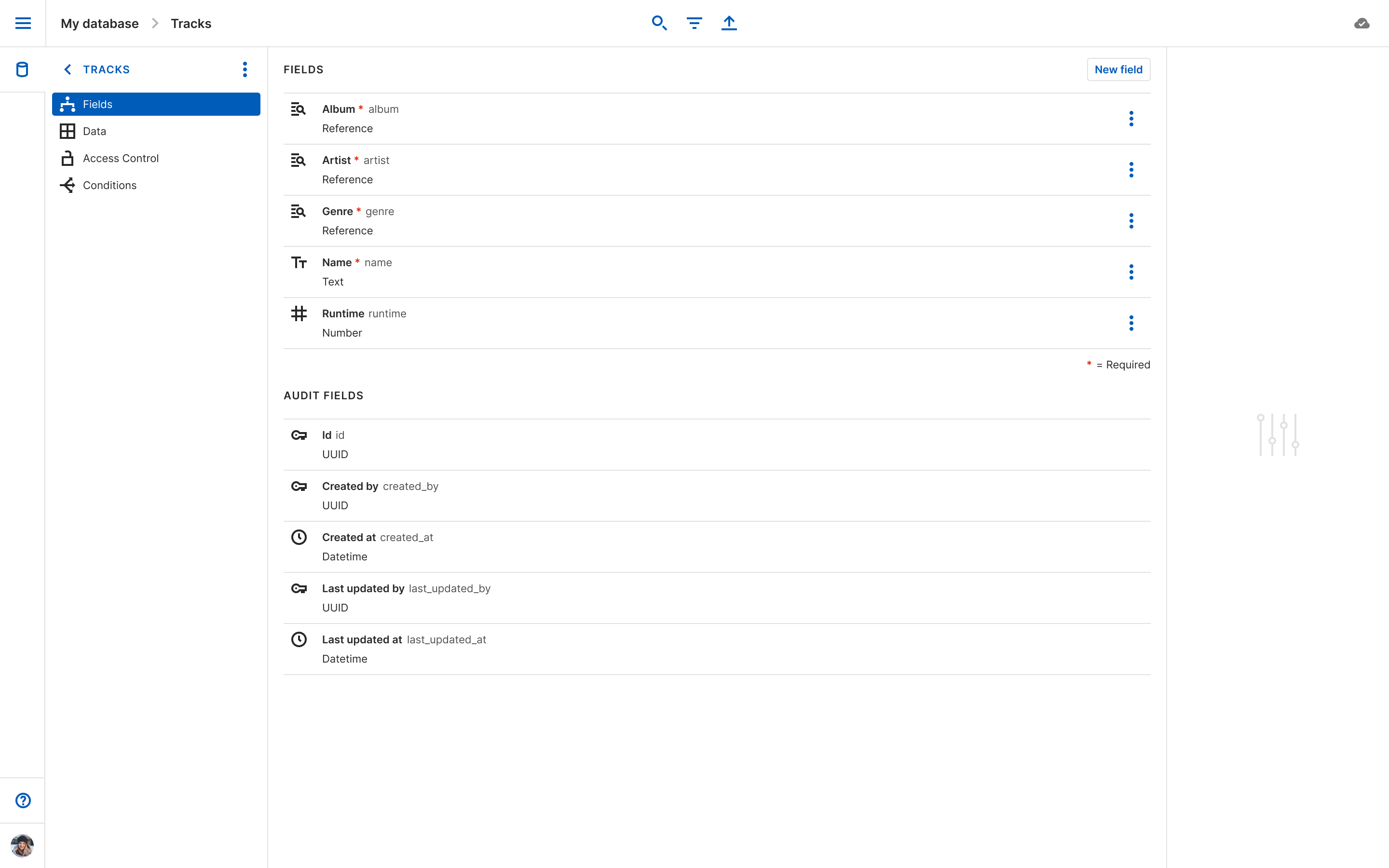The height and width of the screenshot is (868, 1389).
Task: Open the Album field options menu
Action: 1130,119
